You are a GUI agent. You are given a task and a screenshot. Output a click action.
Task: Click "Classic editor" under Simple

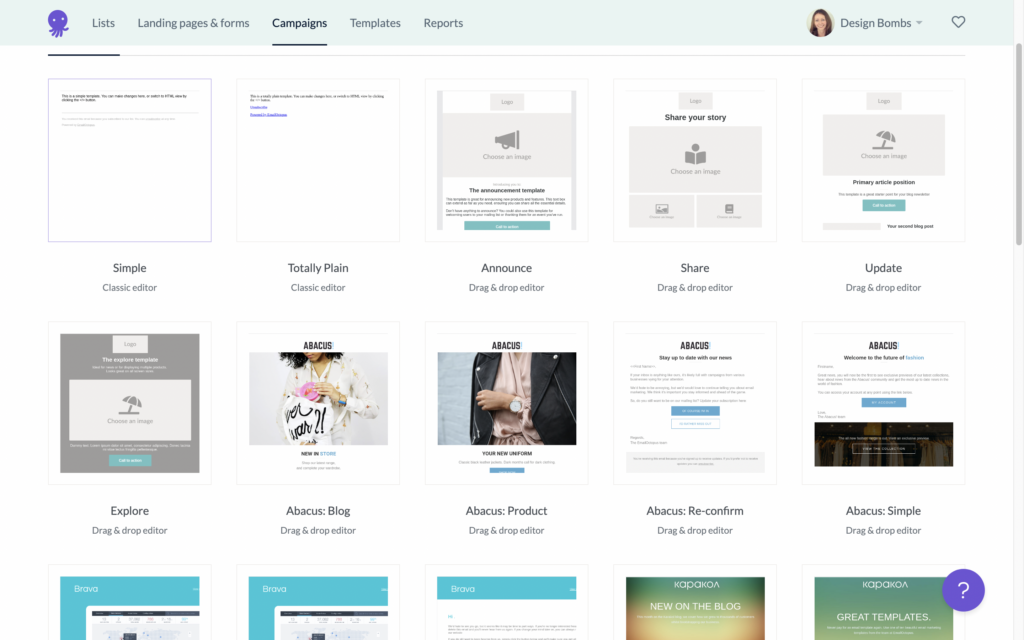click(x=129, y=287)
